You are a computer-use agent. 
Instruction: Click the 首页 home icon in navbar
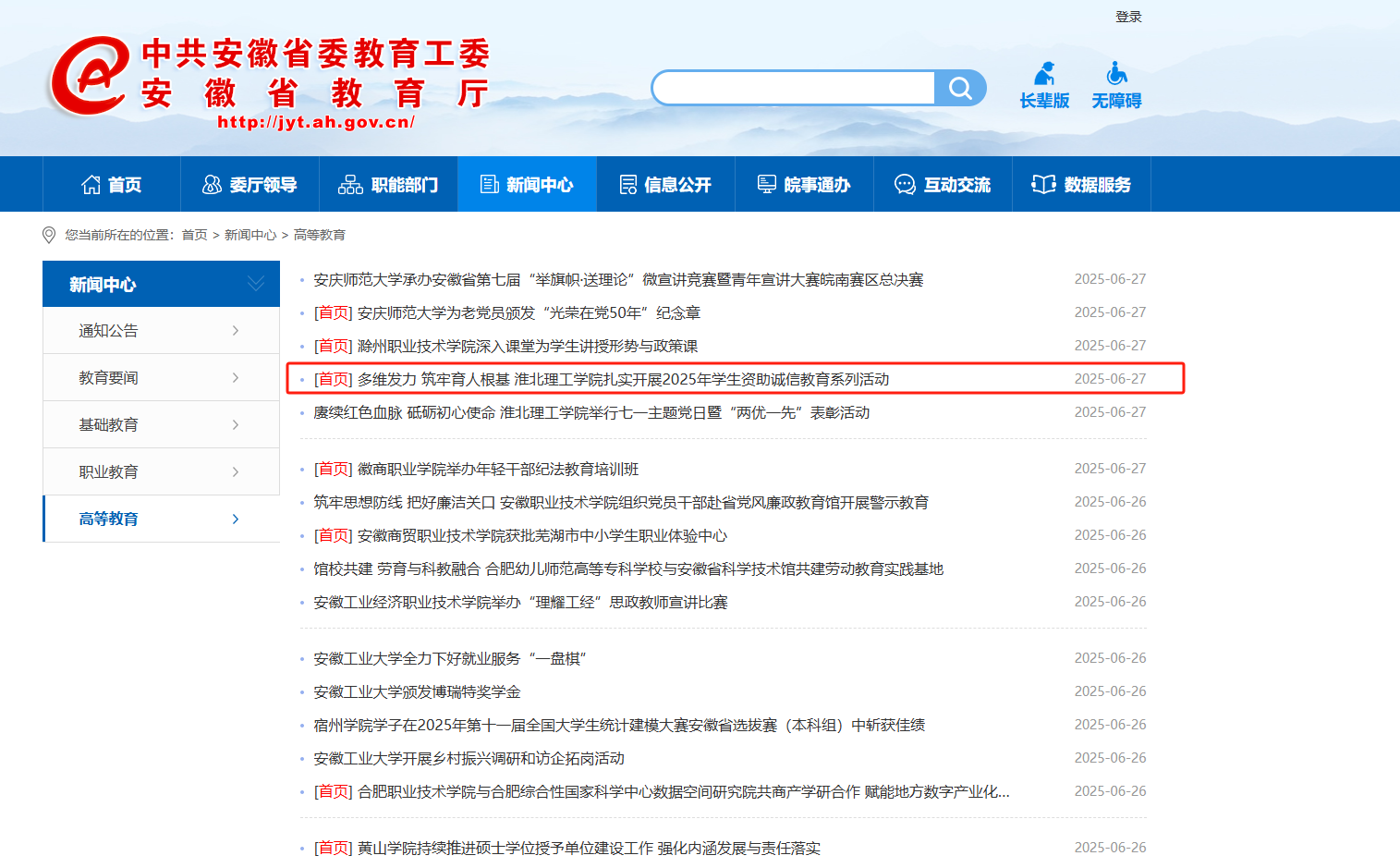[x=91, y=185]
